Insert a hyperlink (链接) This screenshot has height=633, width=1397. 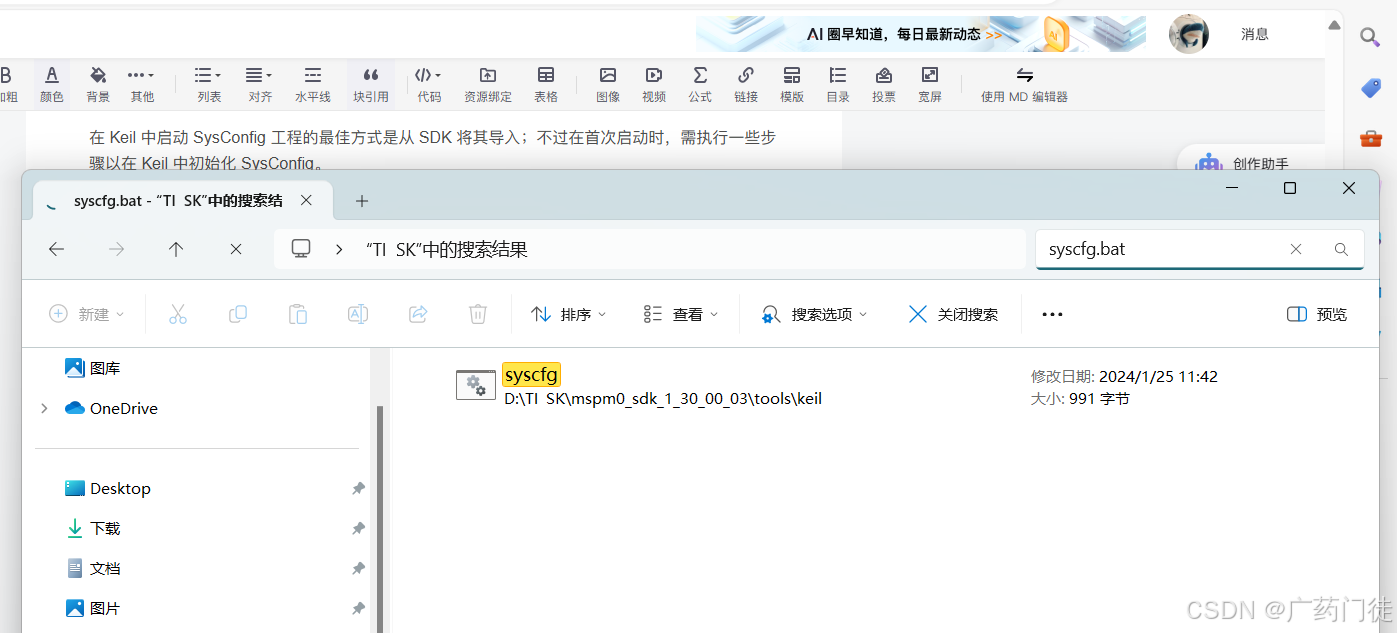pyautogui.click(x=746, y=84)
